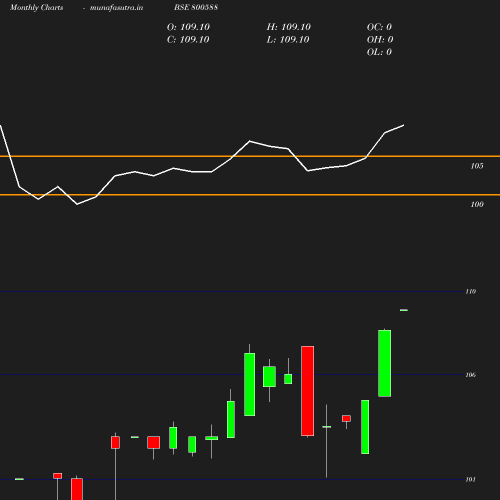Click the end point of the white indicator line

coord(404,125)
